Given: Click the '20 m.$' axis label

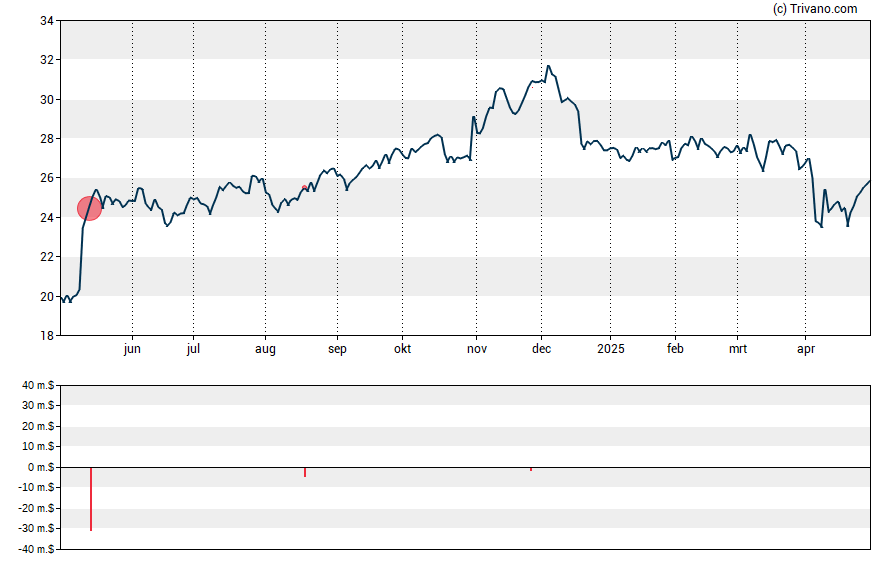Looking at the screenshot, I should pos(38,426).
